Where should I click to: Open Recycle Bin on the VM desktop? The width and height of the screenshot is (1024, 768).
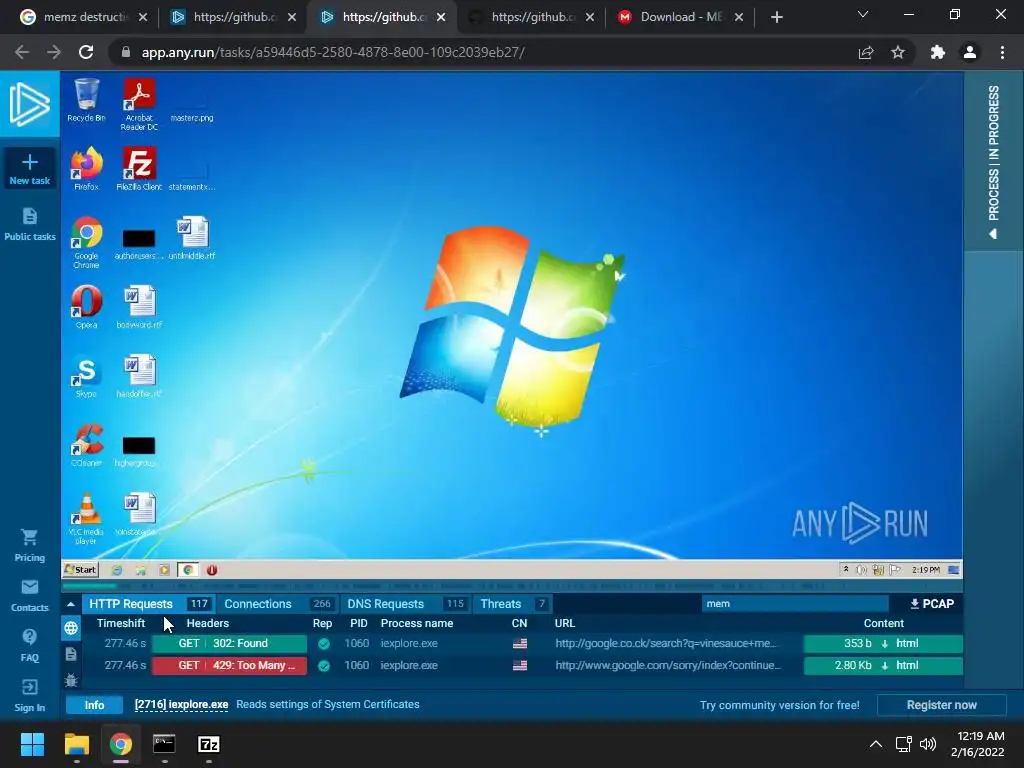pyautogui.click(x=86, y=101)
